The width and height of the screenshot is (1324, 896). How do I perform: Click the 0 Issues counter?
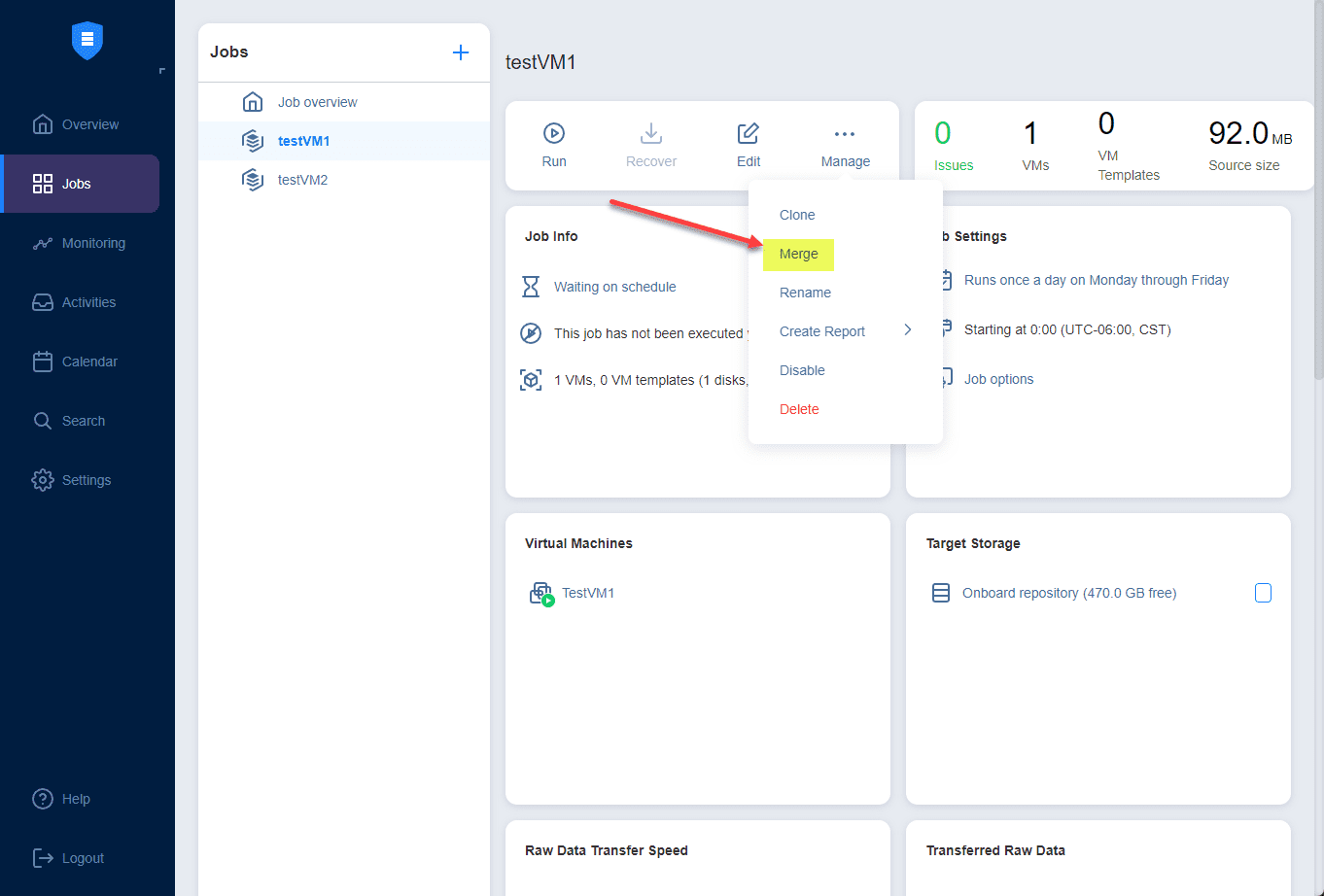click(x=954, y=147)
